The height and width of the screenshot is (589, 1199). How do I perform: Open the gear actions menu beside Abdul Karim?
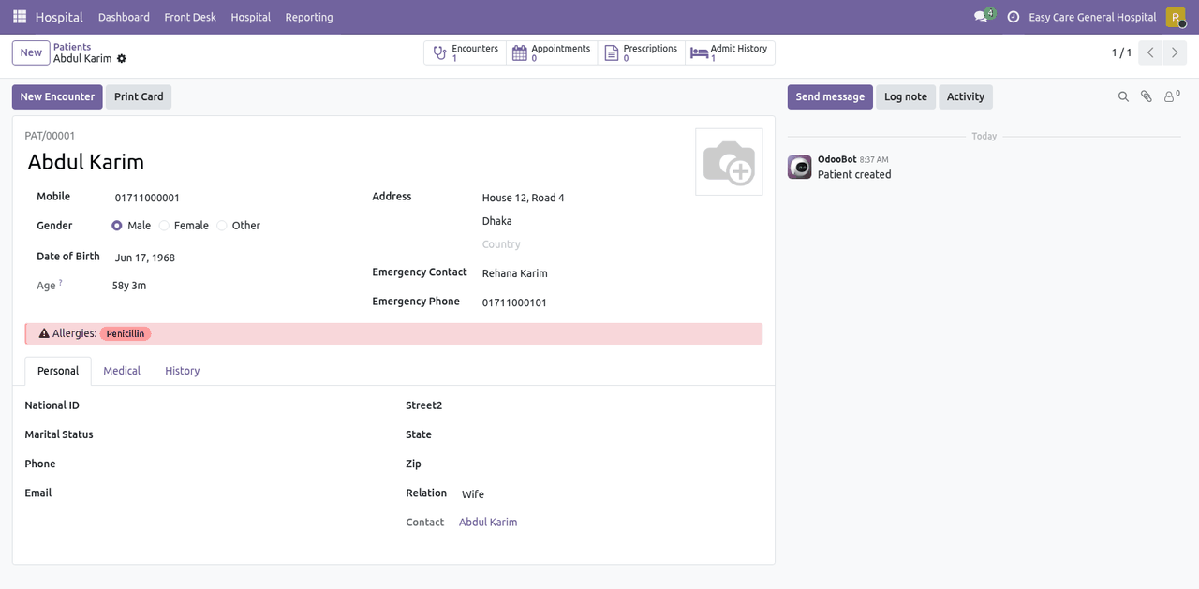pos(122,58)
